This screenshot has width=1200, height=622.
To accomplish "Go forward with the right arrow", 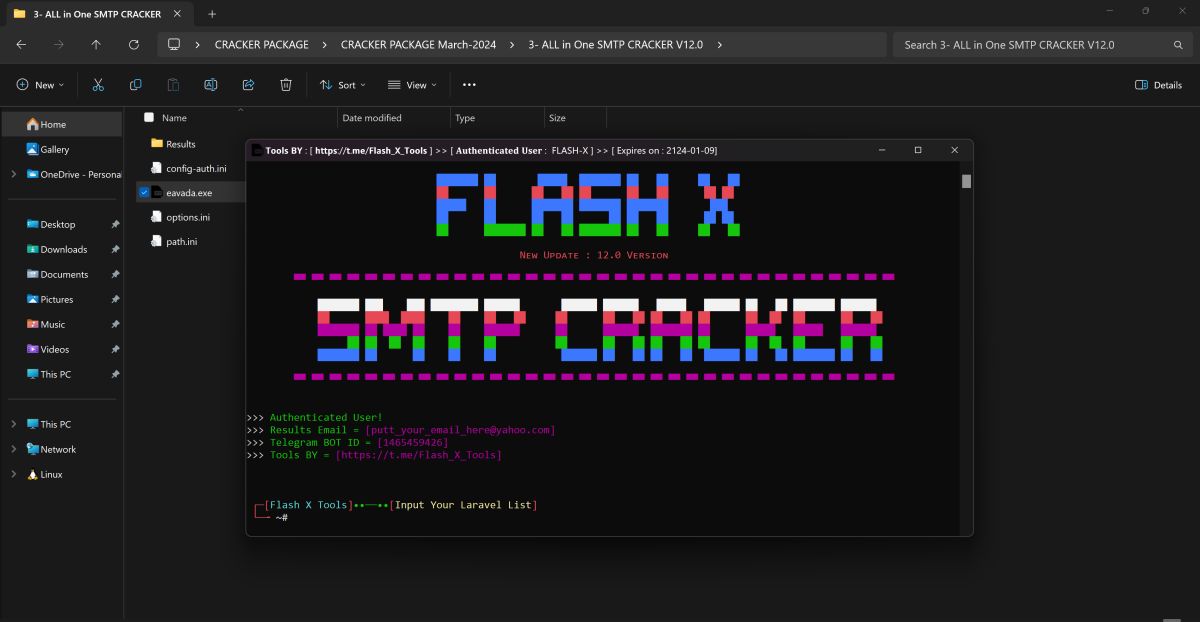I will 59,45.
